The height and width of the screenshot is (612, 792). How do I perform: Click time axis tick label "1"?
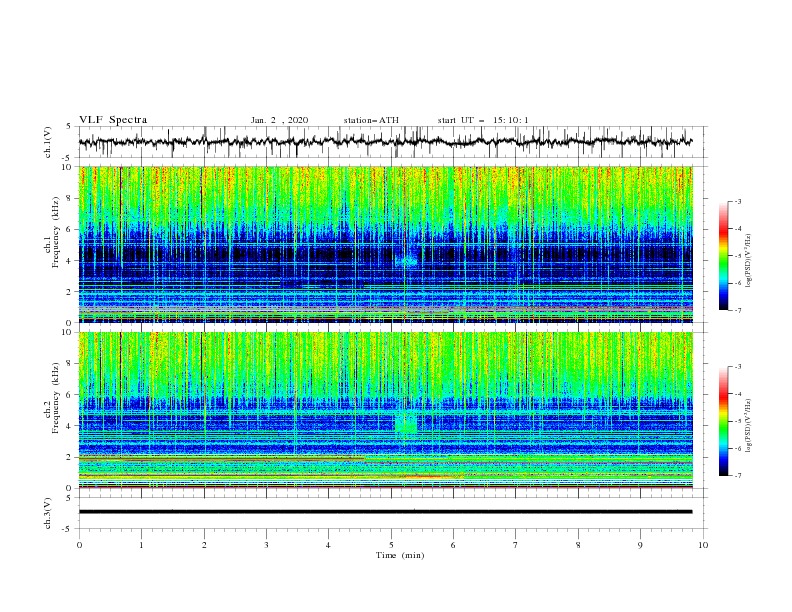pyautogui.click(x=141, y=545)
